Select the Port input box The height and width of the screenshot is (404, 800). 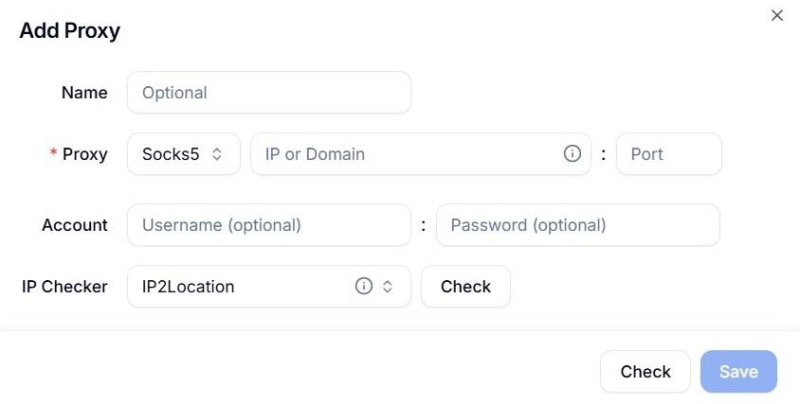click(669, 154)
